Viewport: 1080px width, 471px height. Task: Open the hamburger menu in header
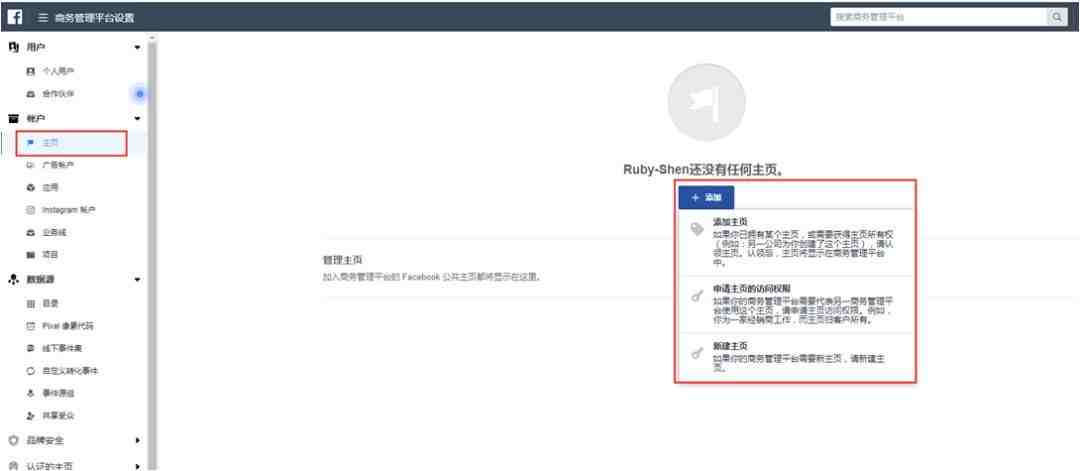click(x=43, y=18)
